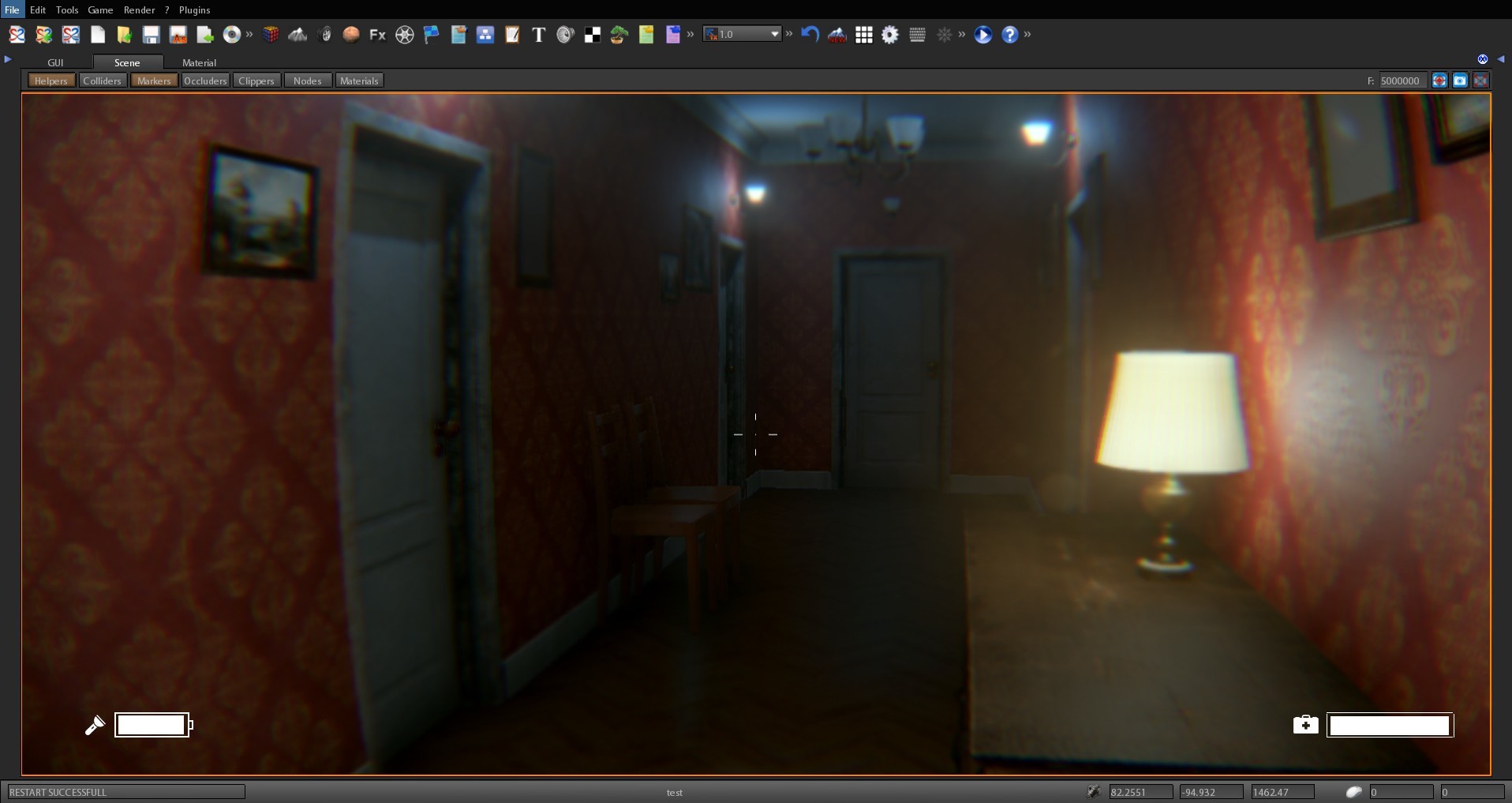
Task: Click the speaker sound source tool
Action: point(566,34)
